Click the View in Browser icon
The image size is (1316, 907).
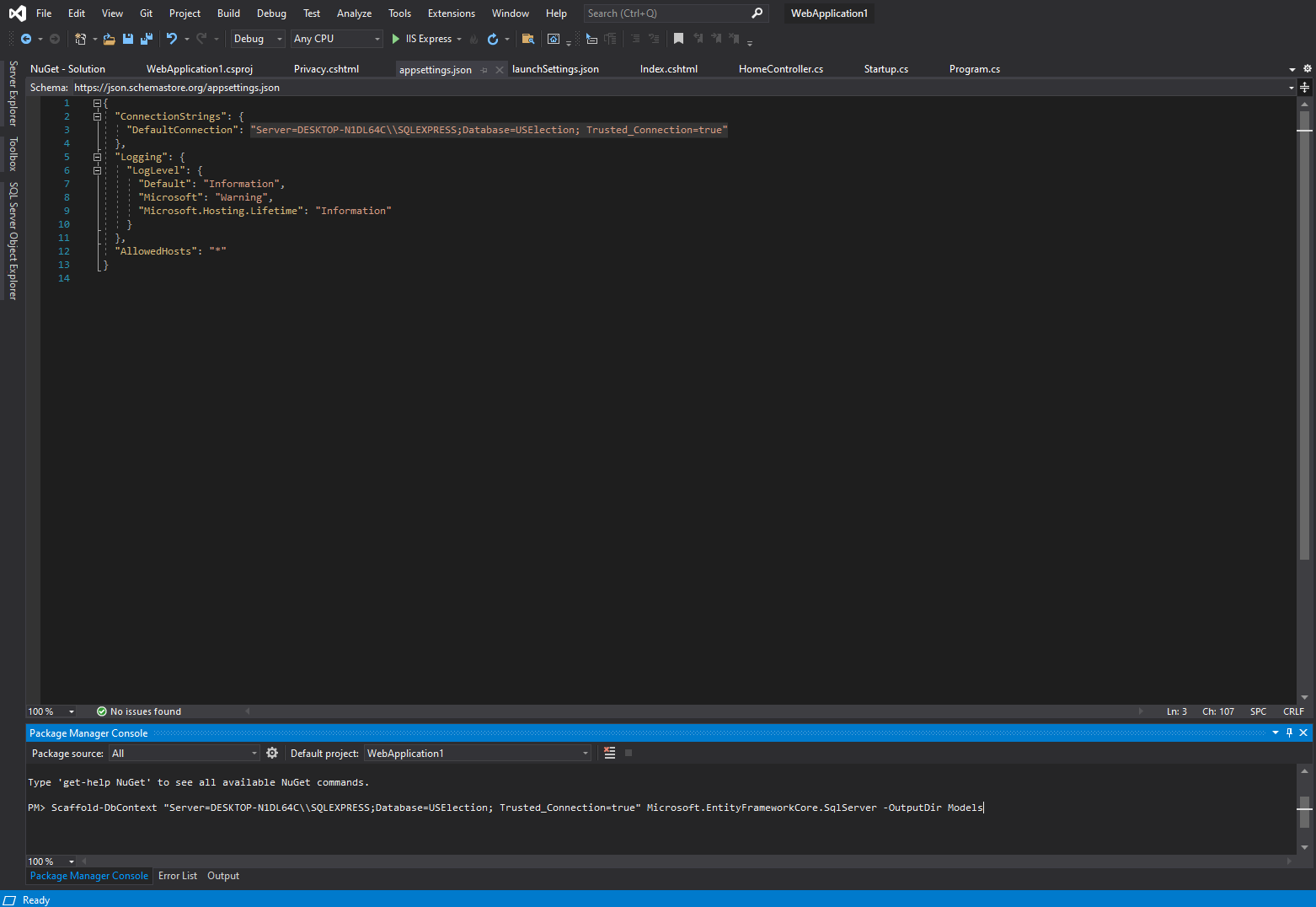pyautogui.click(x=553, y=39)
